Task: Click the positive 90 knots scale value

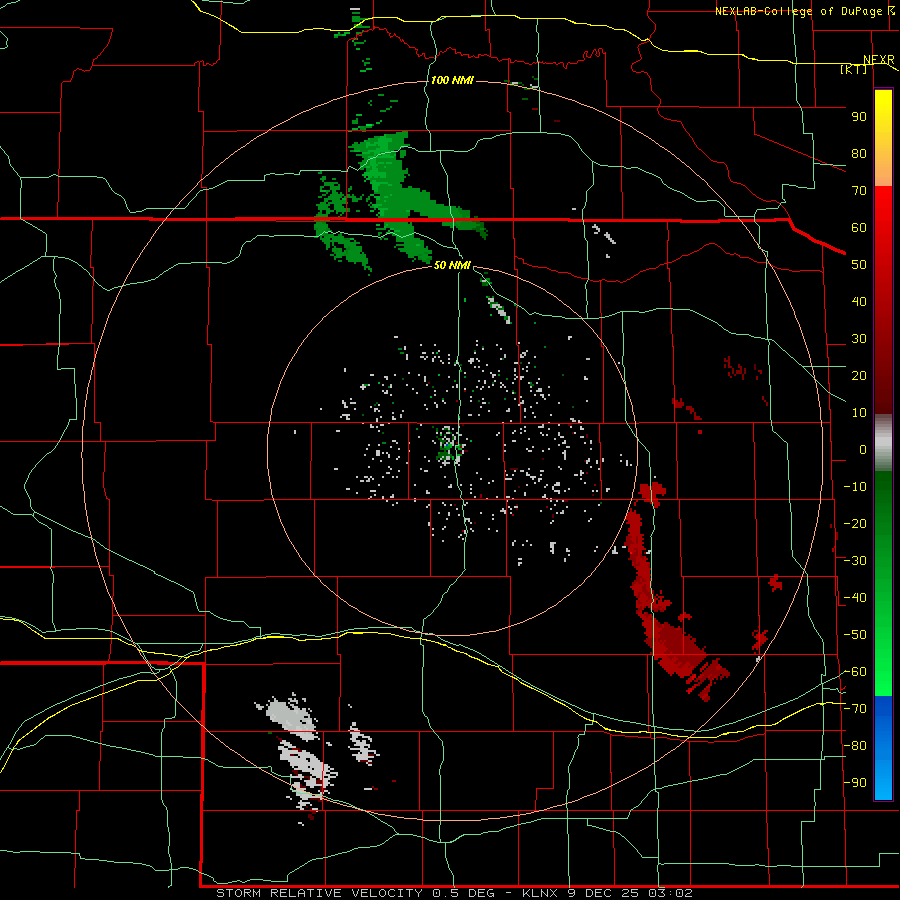Action: point(859,117)
